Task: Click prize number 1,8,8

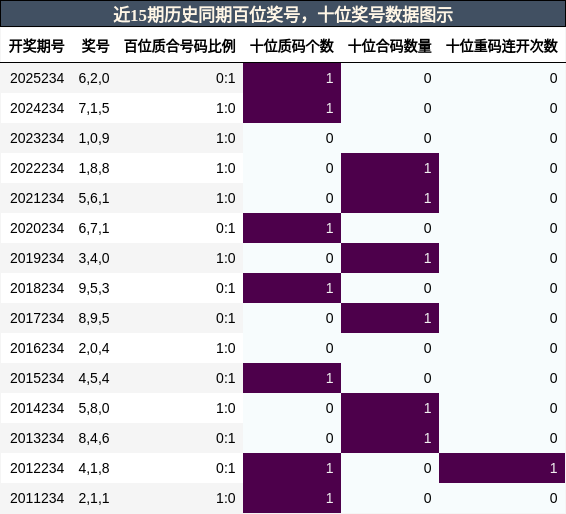Action: pyautogui.click(x=94, y=168)
